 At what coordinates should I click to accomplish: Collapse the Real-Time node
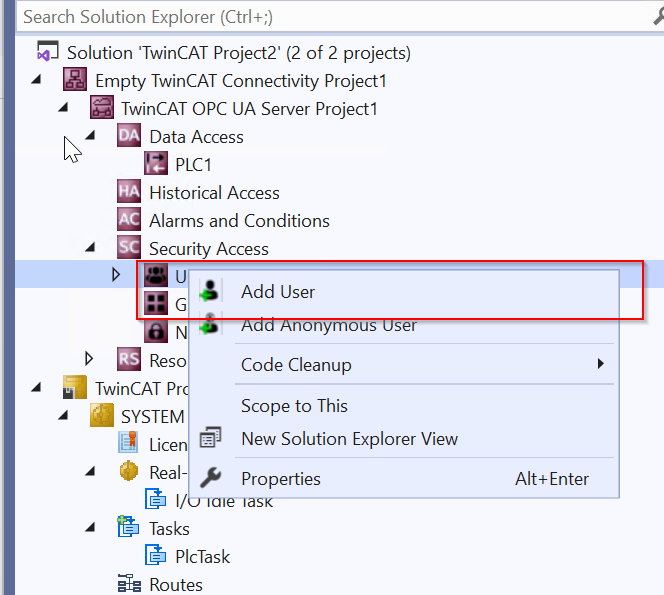click(90, 470)
